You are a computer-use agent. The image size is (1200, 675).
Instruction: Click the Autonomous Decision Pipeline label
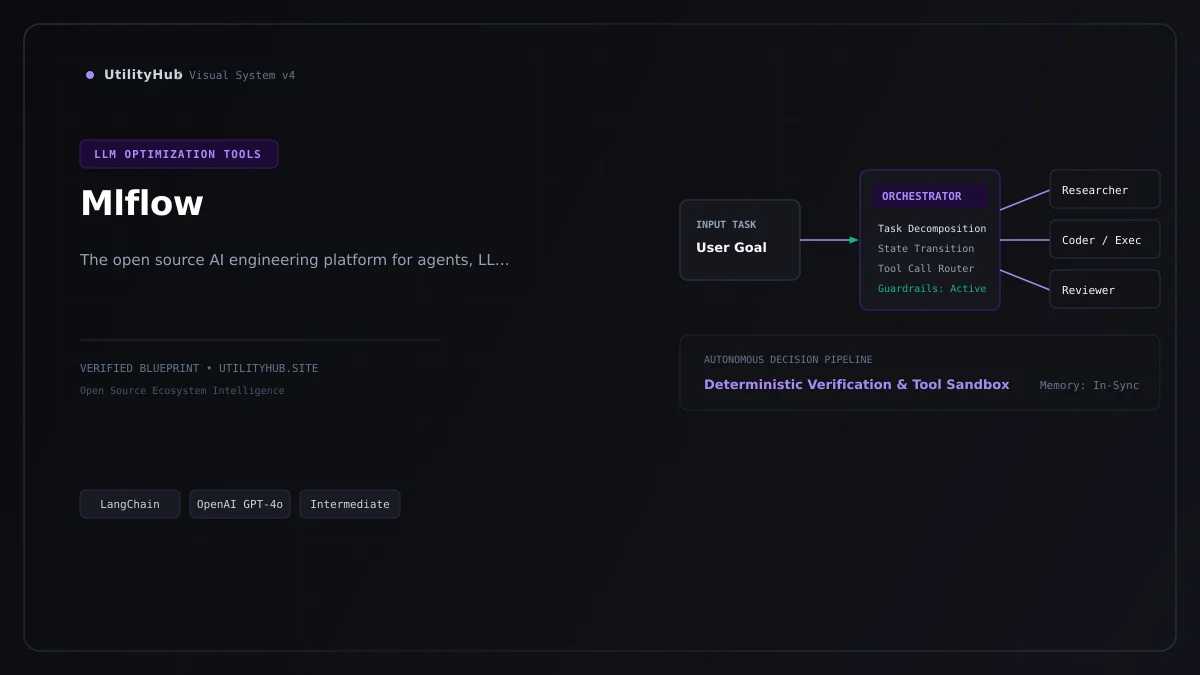[x=788, y=360]
